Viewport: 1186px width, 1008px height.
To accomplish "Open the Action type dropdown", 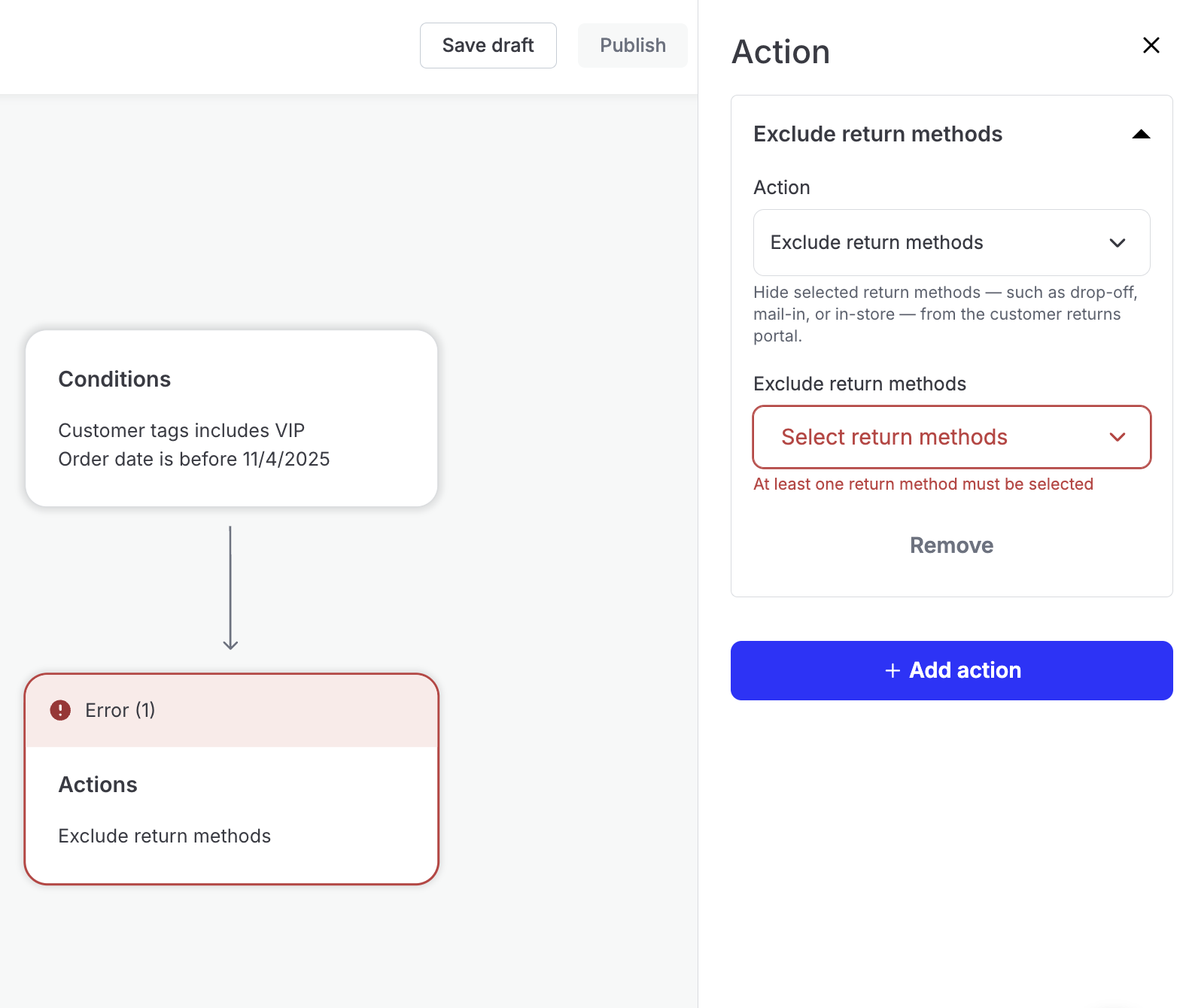I will click(x=950, y=243).
